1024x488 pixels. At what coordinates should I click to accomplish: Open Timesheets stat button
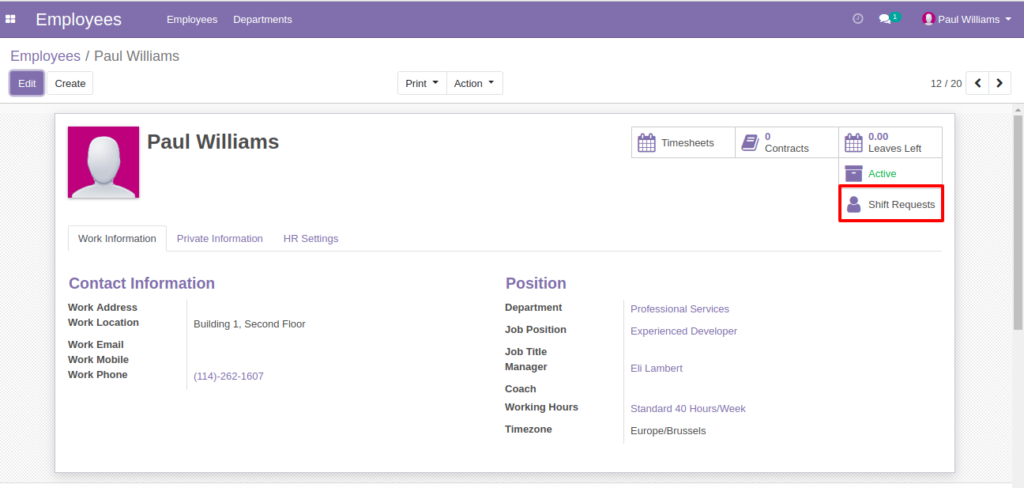pyautogui.click(x=683, y=142)
